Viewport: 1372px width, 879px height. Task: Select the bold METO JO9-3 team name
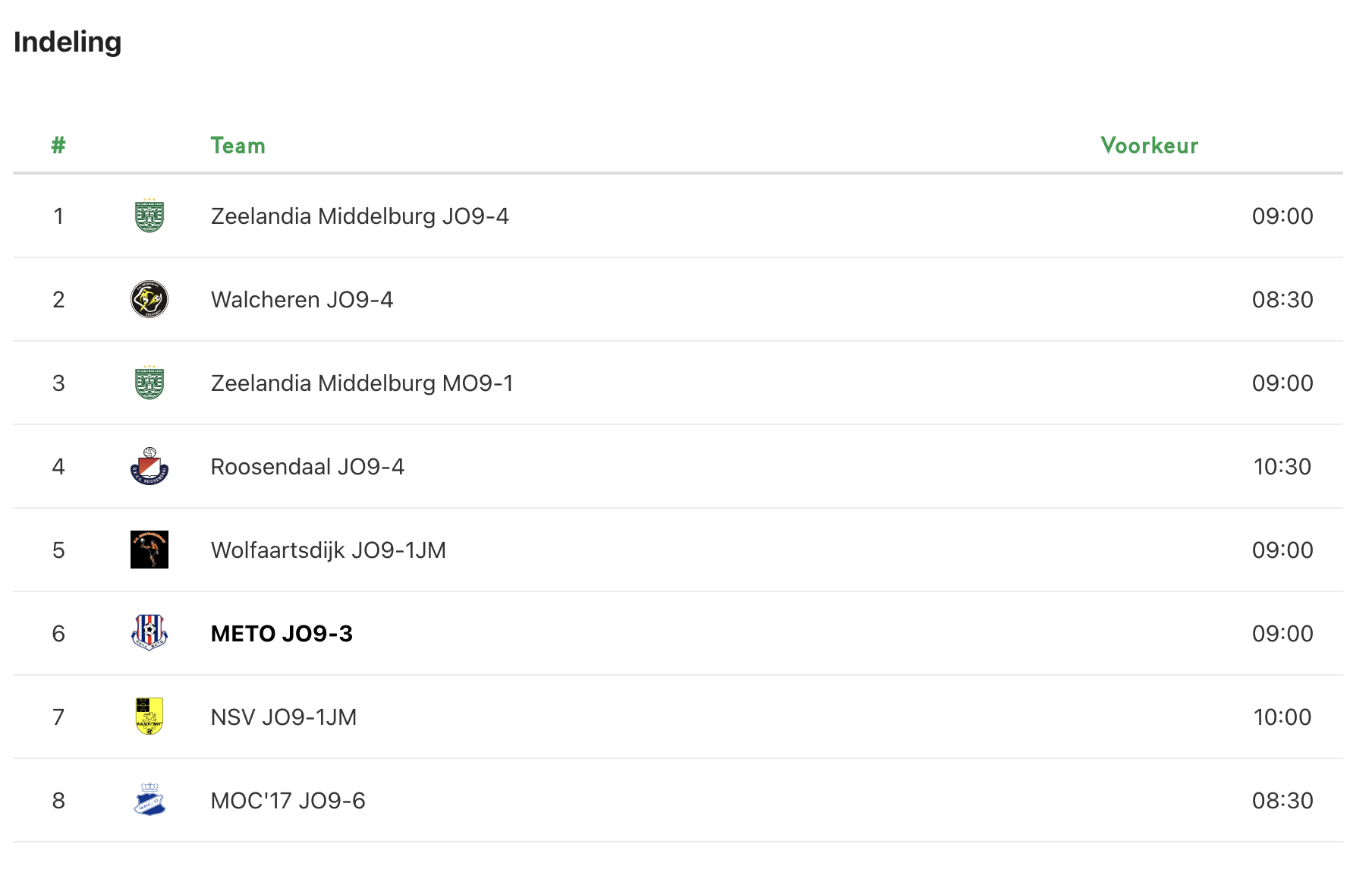[x=282, y=634]
